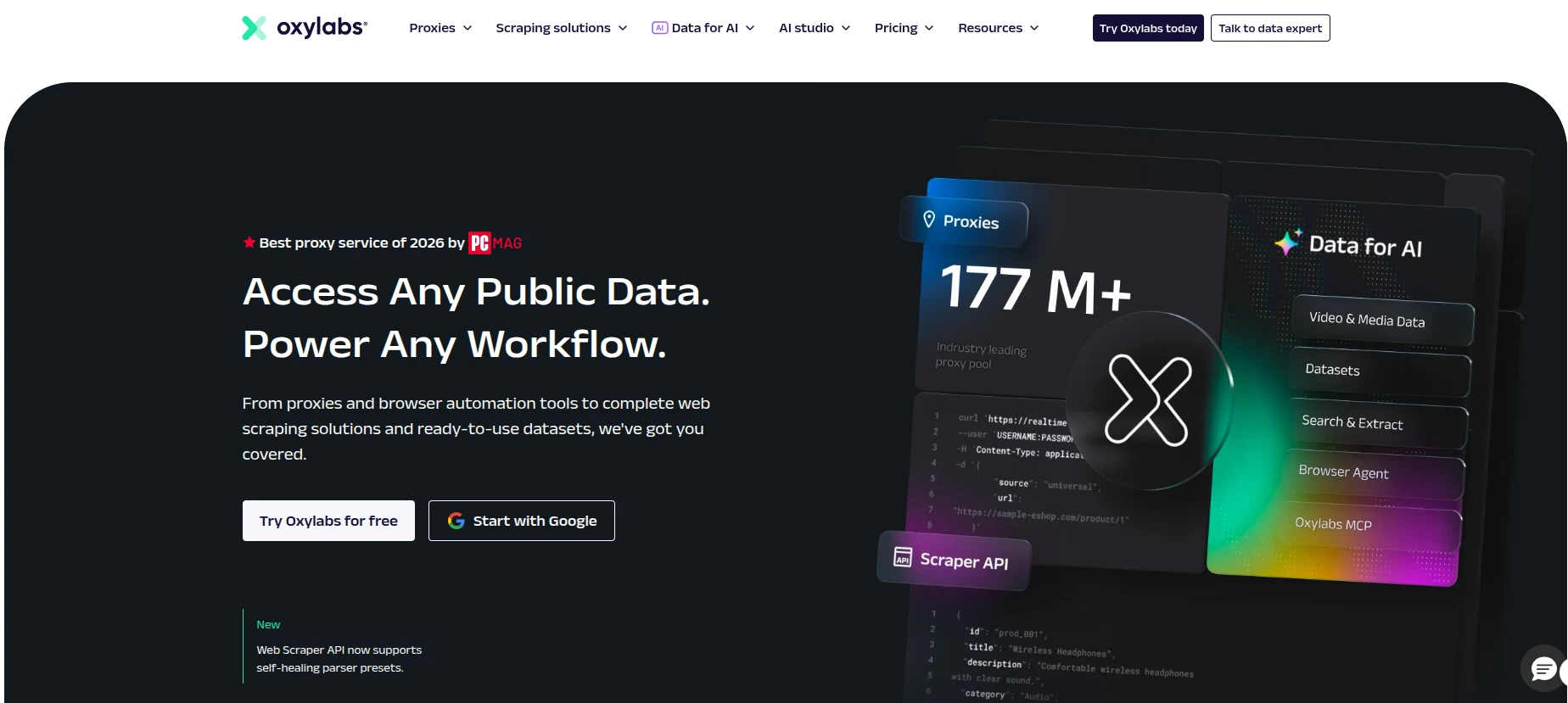Click the Scraper API label card
1568x703 pixels.
click(955, 561)
